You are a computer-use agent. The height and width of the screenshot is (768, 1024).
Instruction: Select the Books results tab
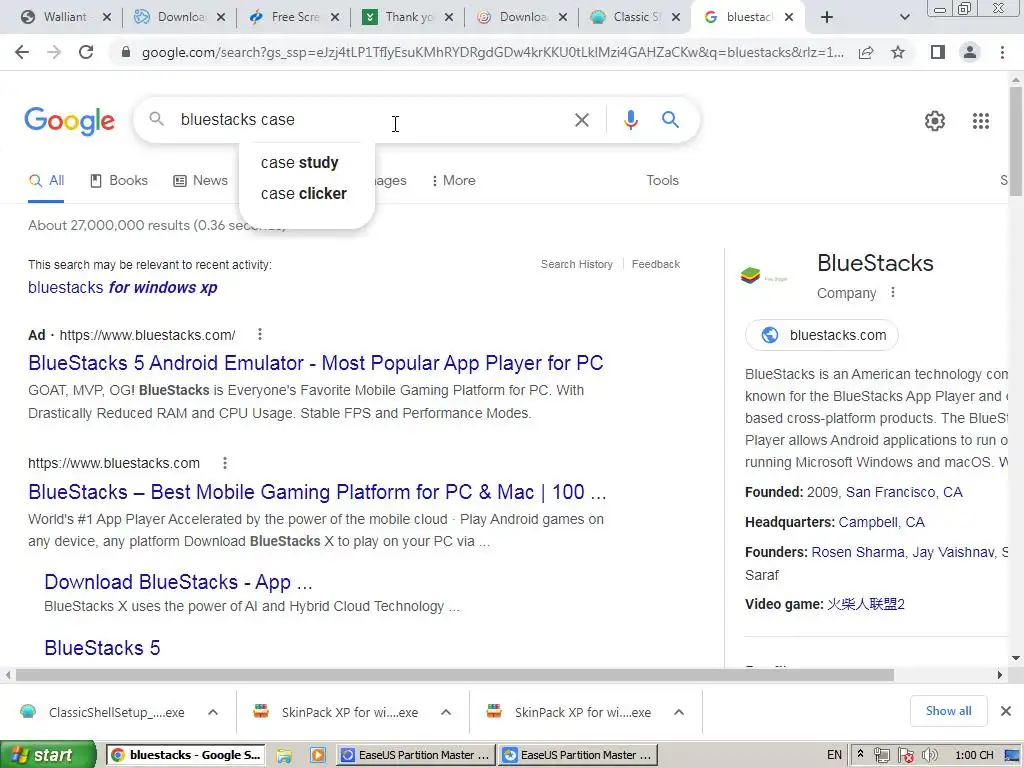coord(119,181)
